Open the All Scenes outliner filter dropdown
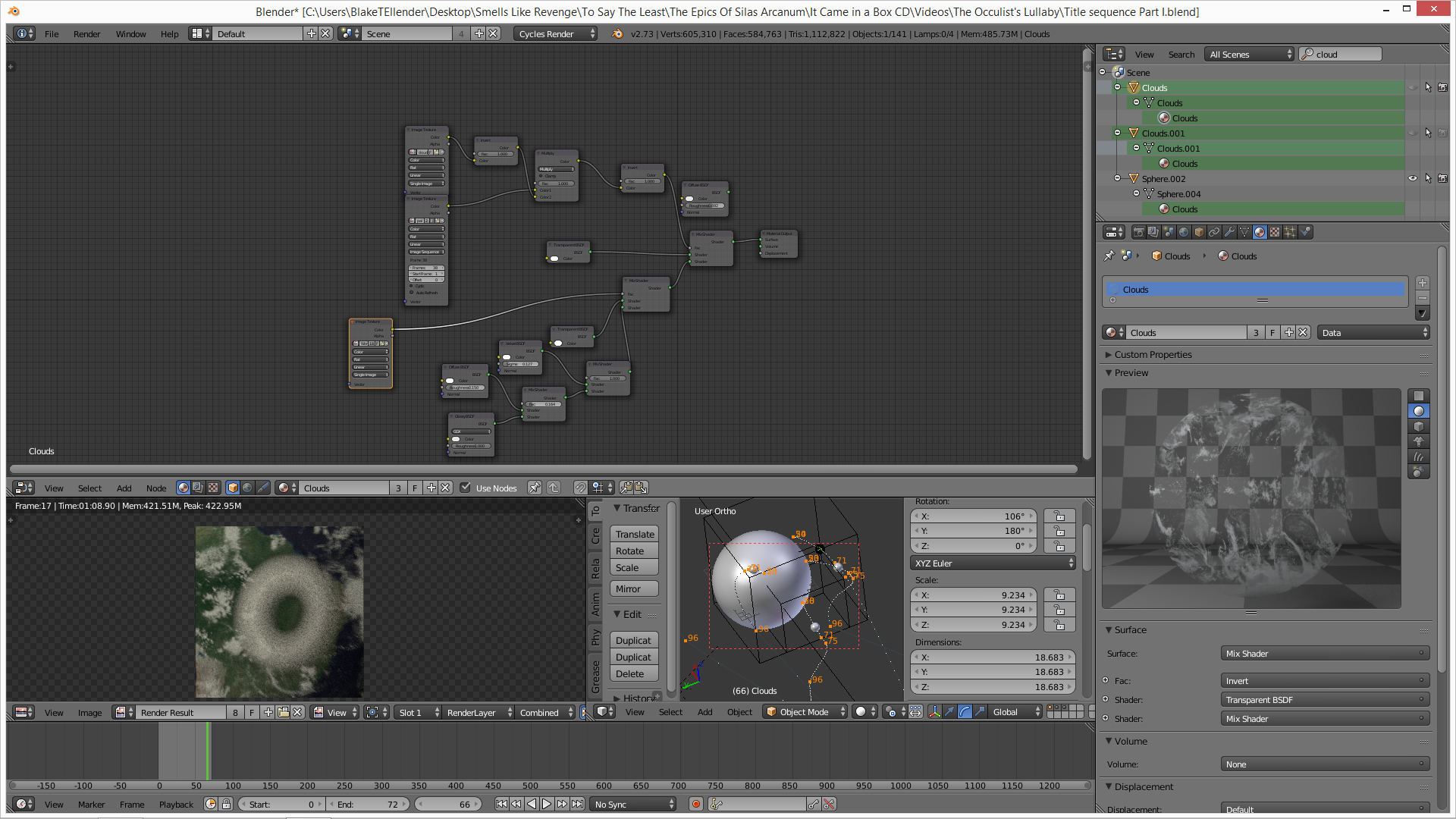The height and width of the screenshot is (819, 1456). coord(1249,54)
